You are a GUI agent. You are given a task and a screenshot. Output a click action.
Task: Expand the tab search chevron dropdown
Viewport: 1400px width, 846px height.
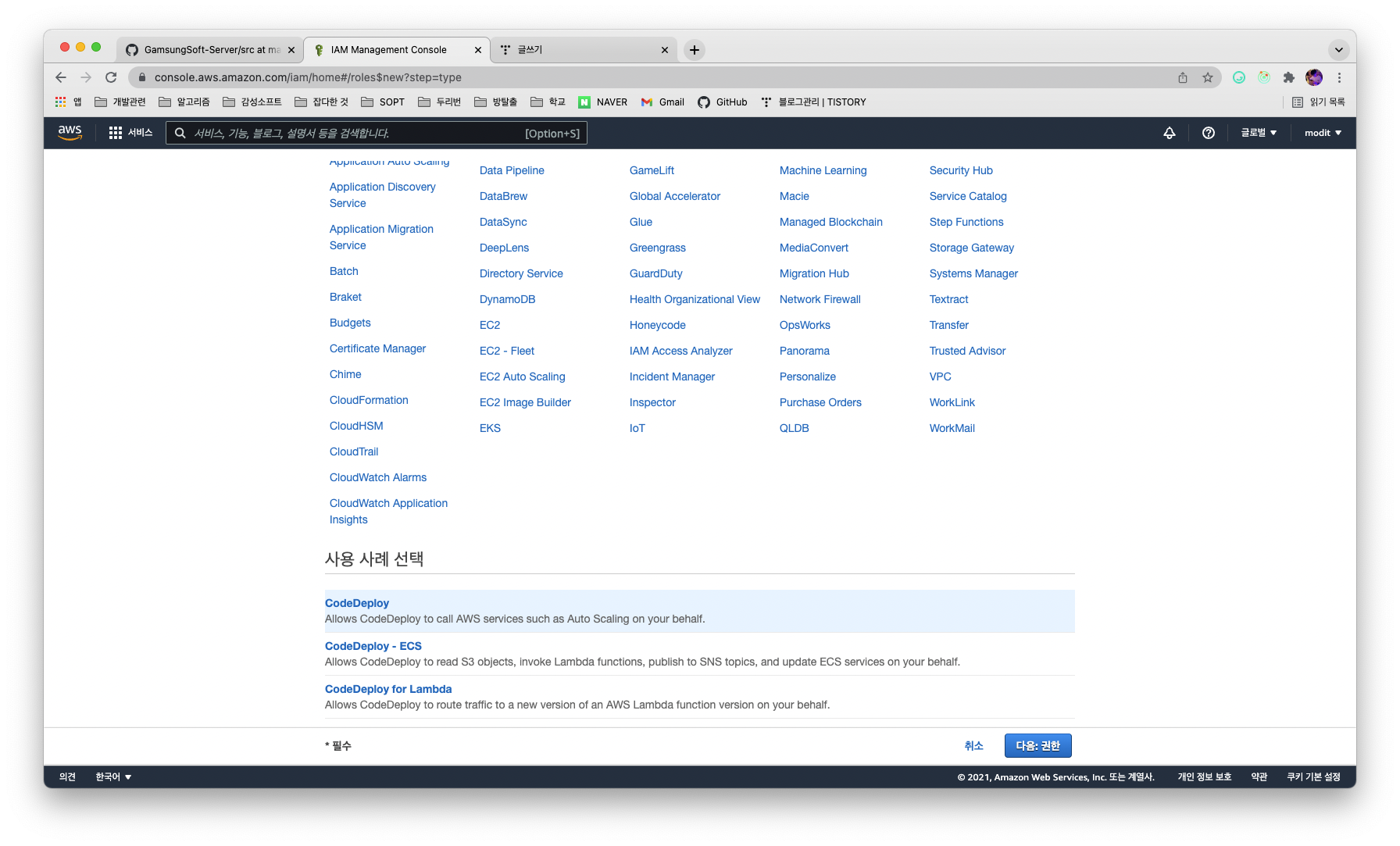coord(1339,50)
